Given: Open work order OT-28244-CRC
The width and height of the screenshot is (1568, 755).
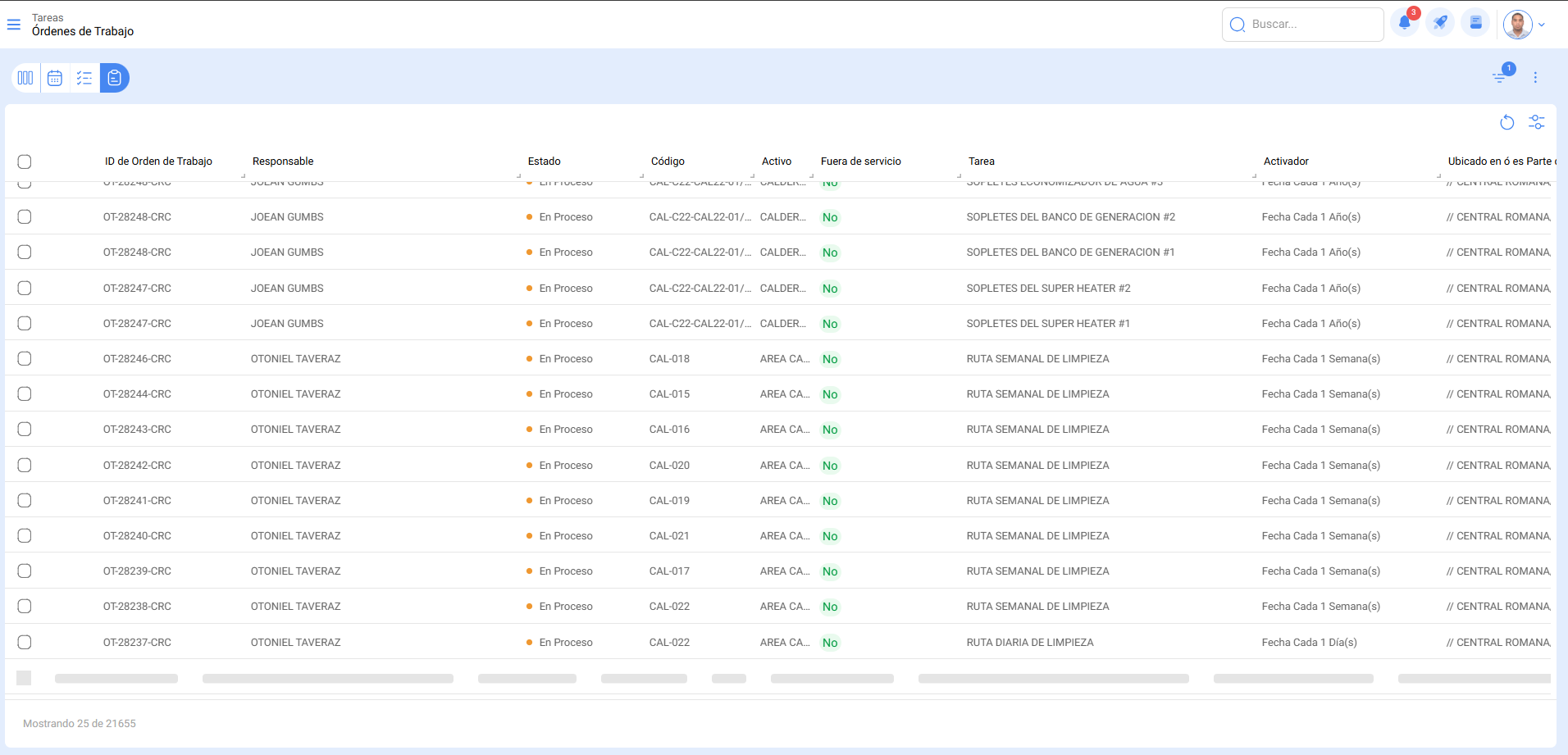Looking at the screenshot, I should click(137, 394).
